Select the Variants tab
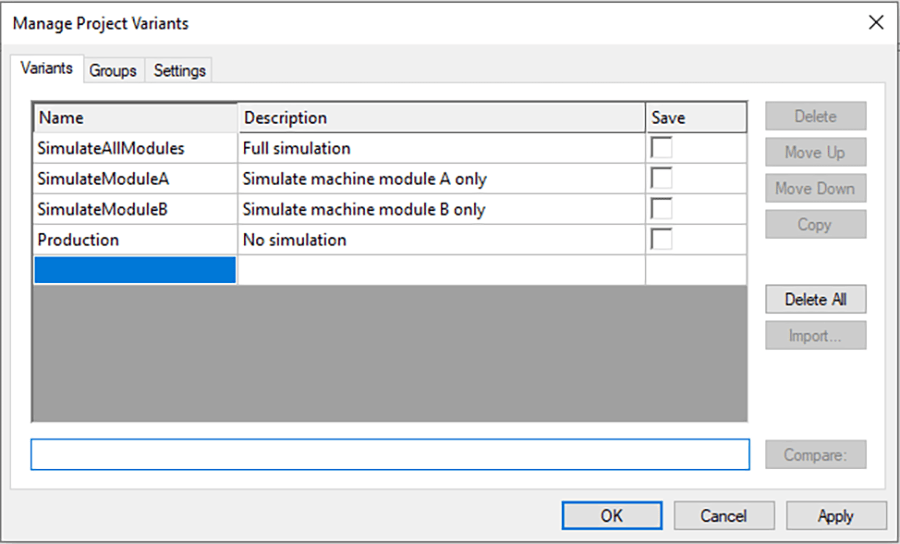This screenshot has width=900, height=544. point(46,68)
